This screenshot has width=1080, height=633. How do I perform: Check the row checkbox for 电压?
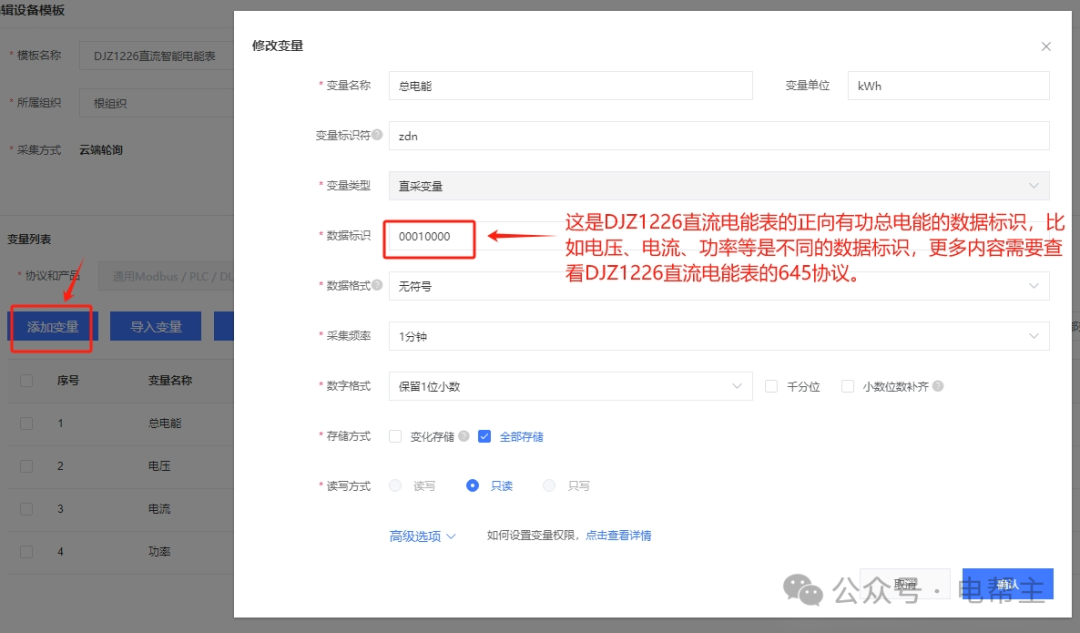coord(28,467)
